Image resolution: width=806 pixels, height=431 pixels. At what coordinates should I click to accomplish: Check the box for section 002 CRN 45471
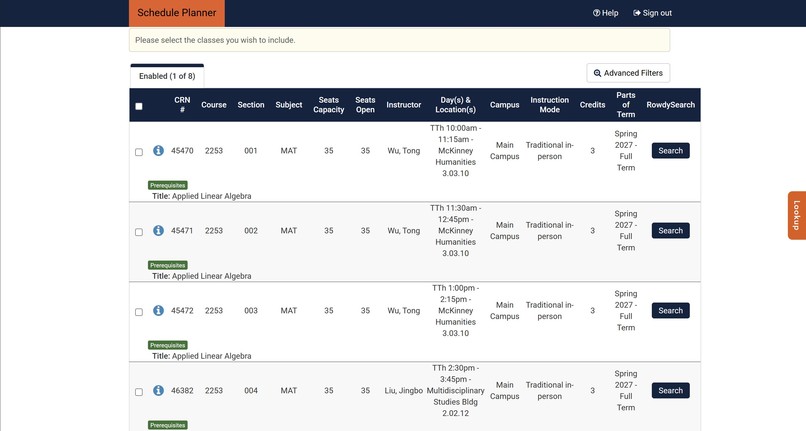(x=139, y=232)
